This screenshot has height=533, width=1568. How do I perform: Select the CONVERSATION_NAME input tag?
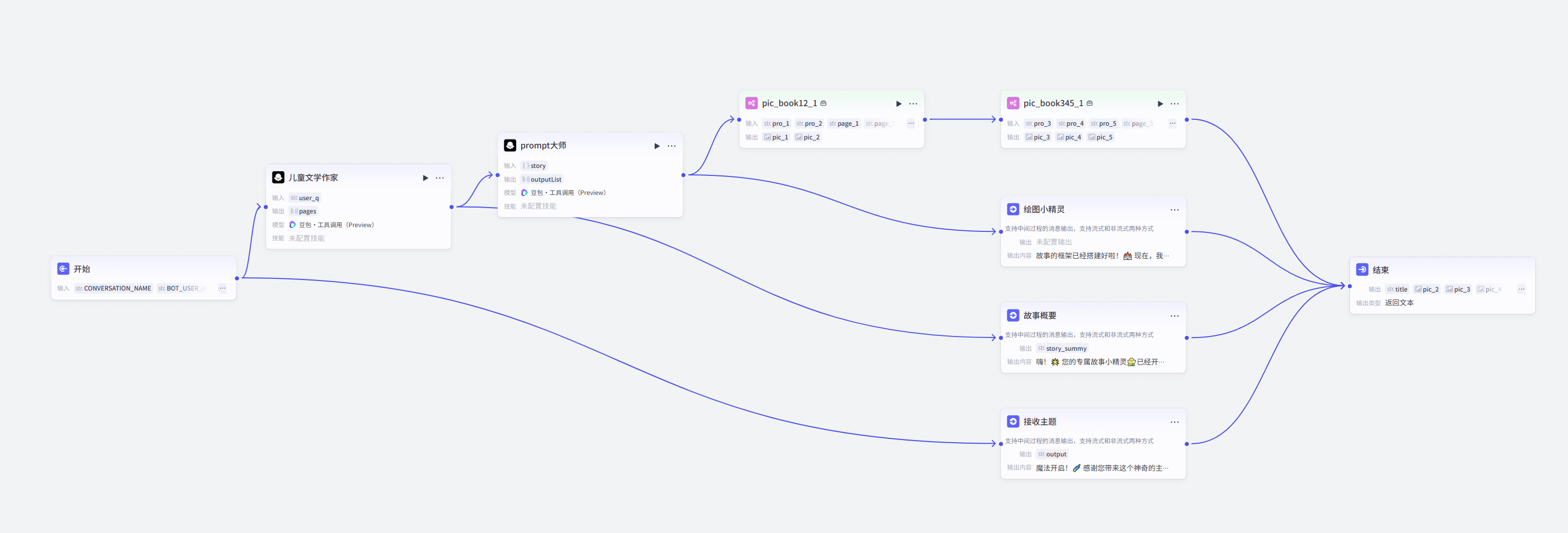(113, 288)
